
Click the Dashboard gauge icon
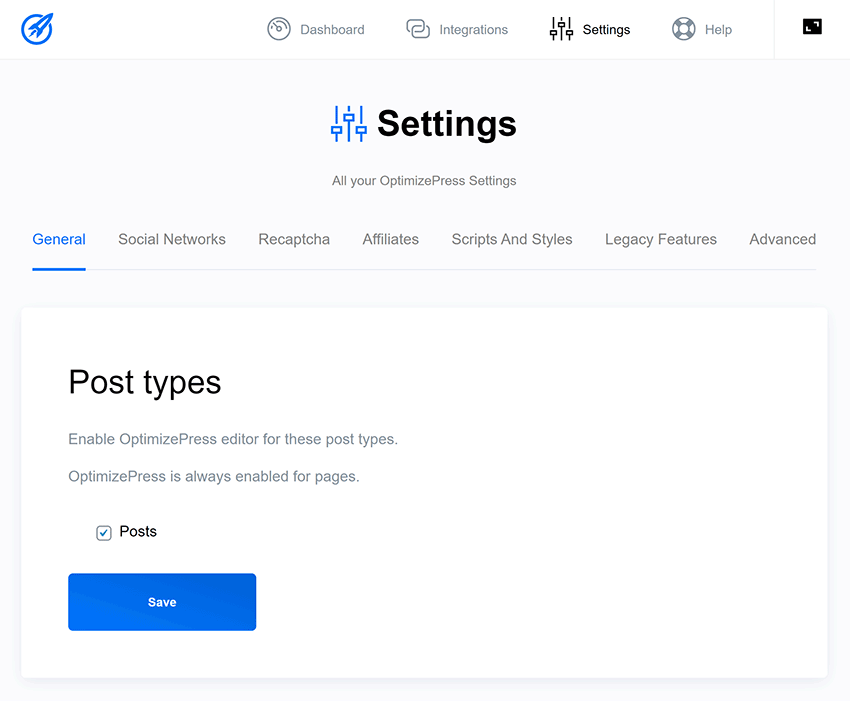[x=279, y=29]
